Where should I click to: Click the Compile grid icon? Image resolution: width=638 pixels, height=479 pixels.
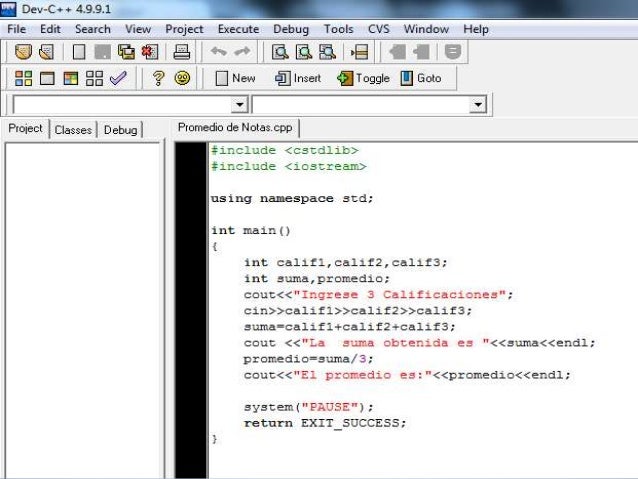point(23,78)
